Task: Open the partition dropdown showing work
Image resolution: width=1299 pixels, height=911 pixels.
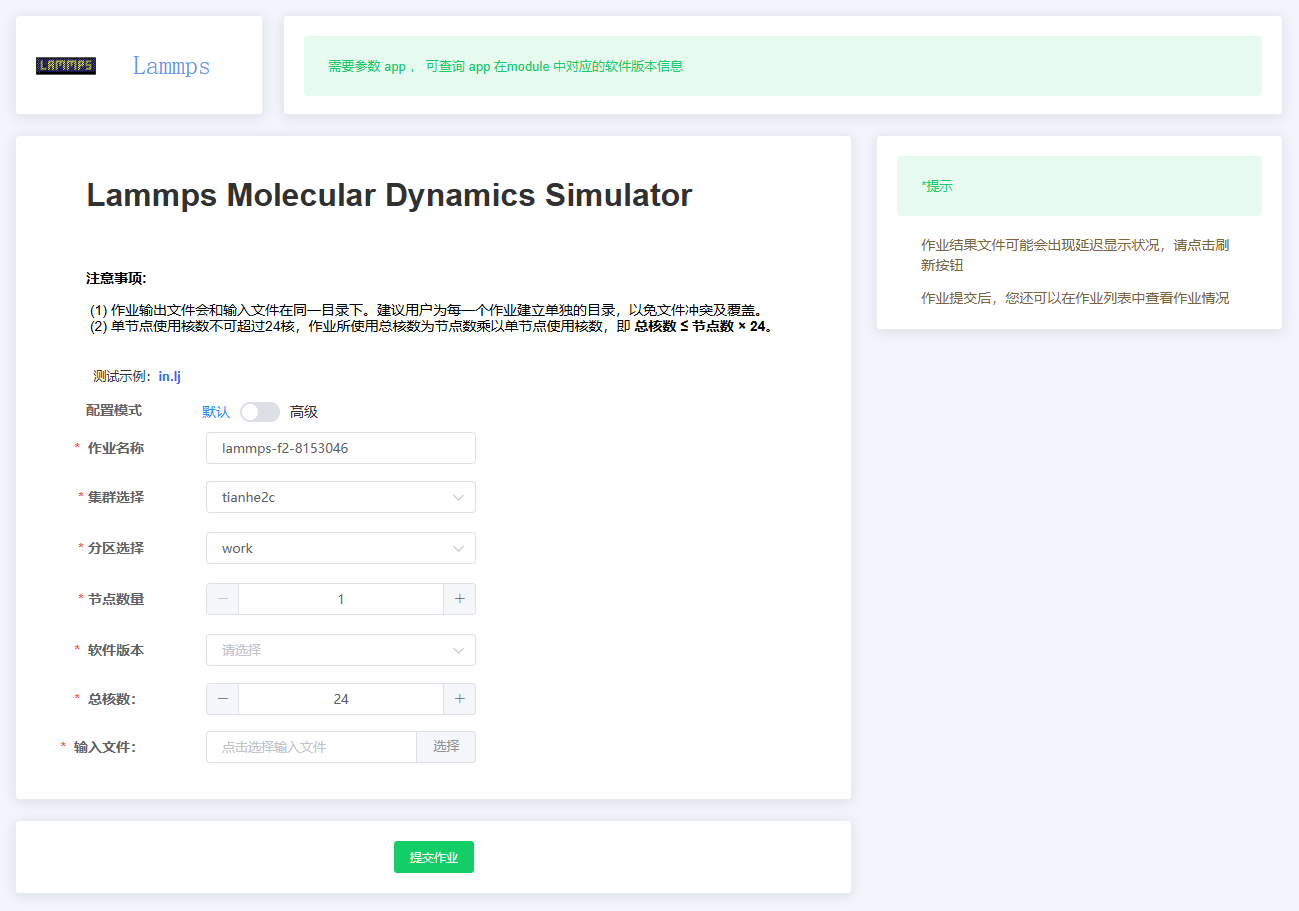Action: [340, 548]
